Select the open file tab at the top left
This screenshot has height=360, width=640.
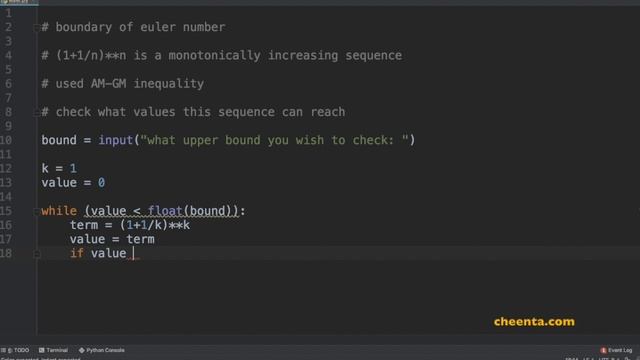tap(19, 2)
